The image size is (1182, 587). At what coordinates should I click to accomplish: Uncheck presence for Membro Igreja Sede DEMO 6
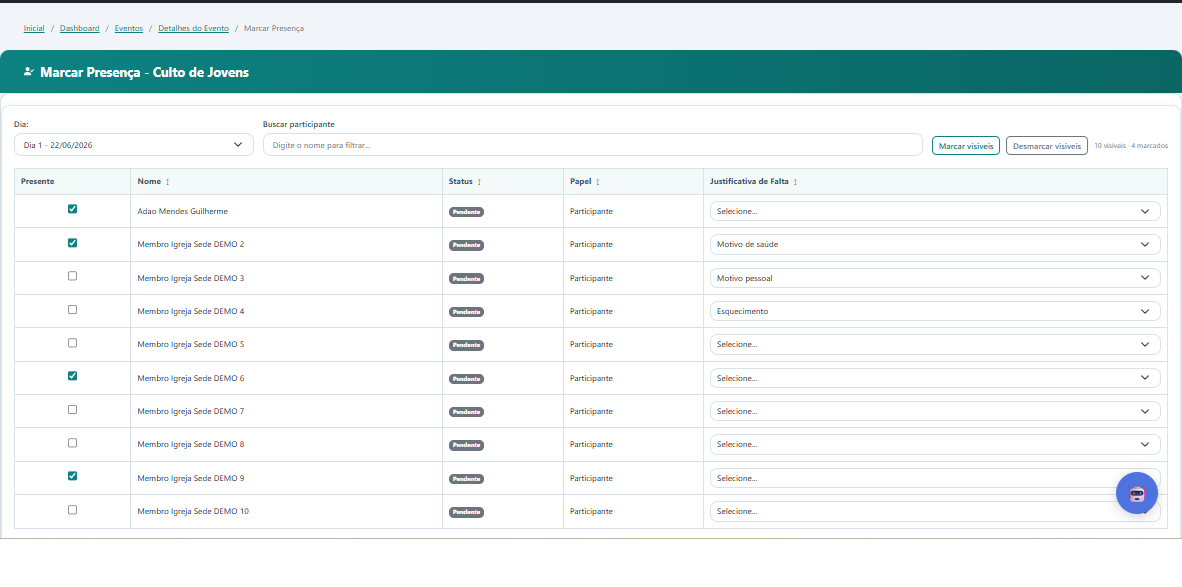72,376
